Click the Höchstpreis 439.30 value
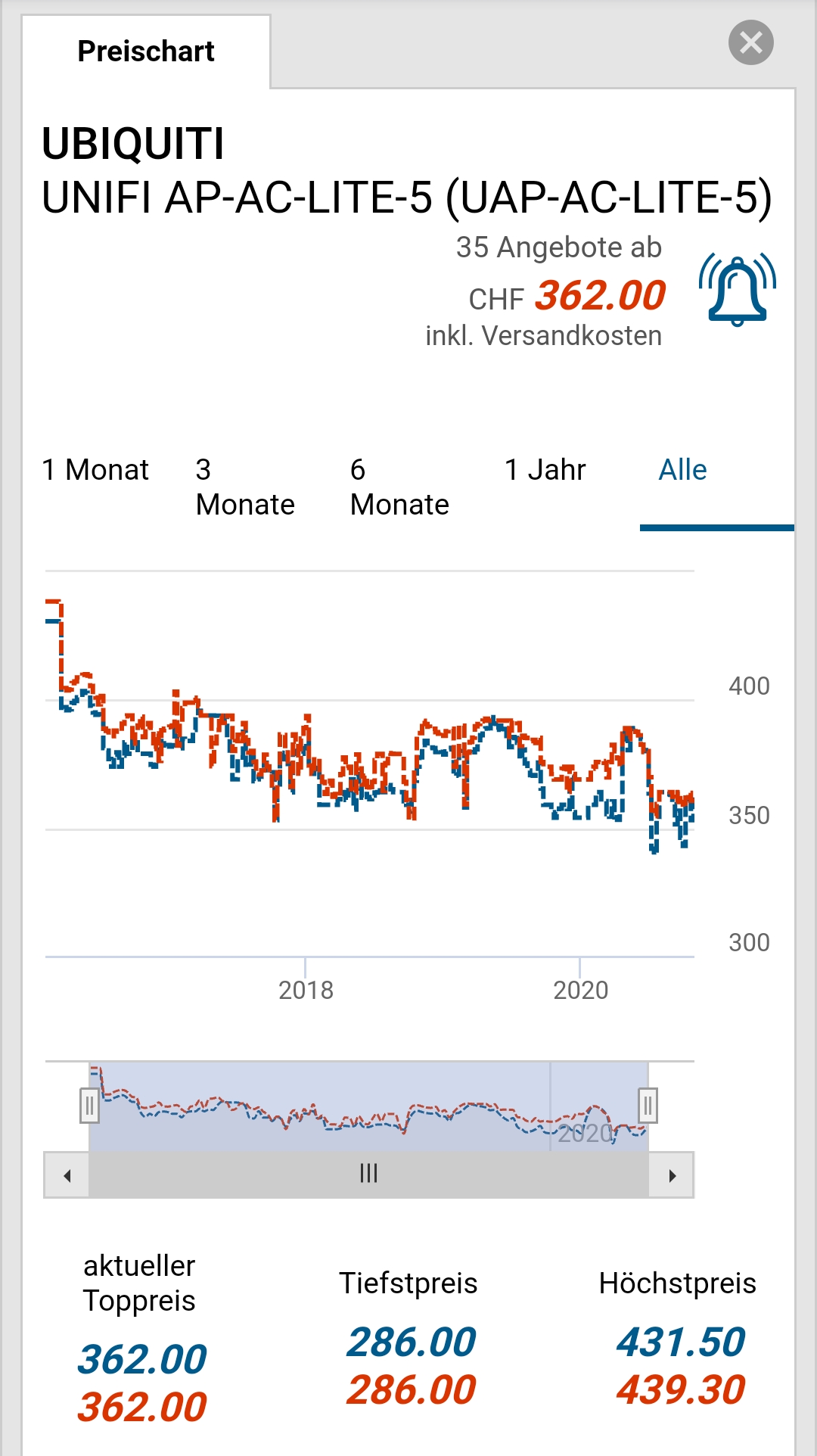Screen dimensions: 817x1456 click(x=681, y=1390)
